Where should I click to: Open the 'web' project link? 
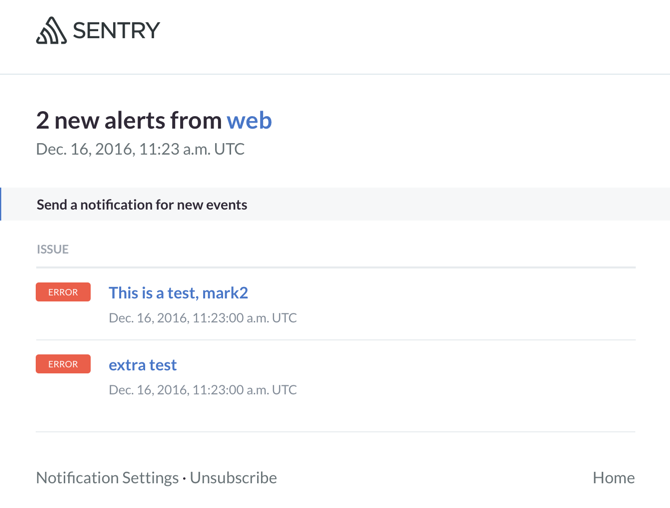click(x=249, y=120)
